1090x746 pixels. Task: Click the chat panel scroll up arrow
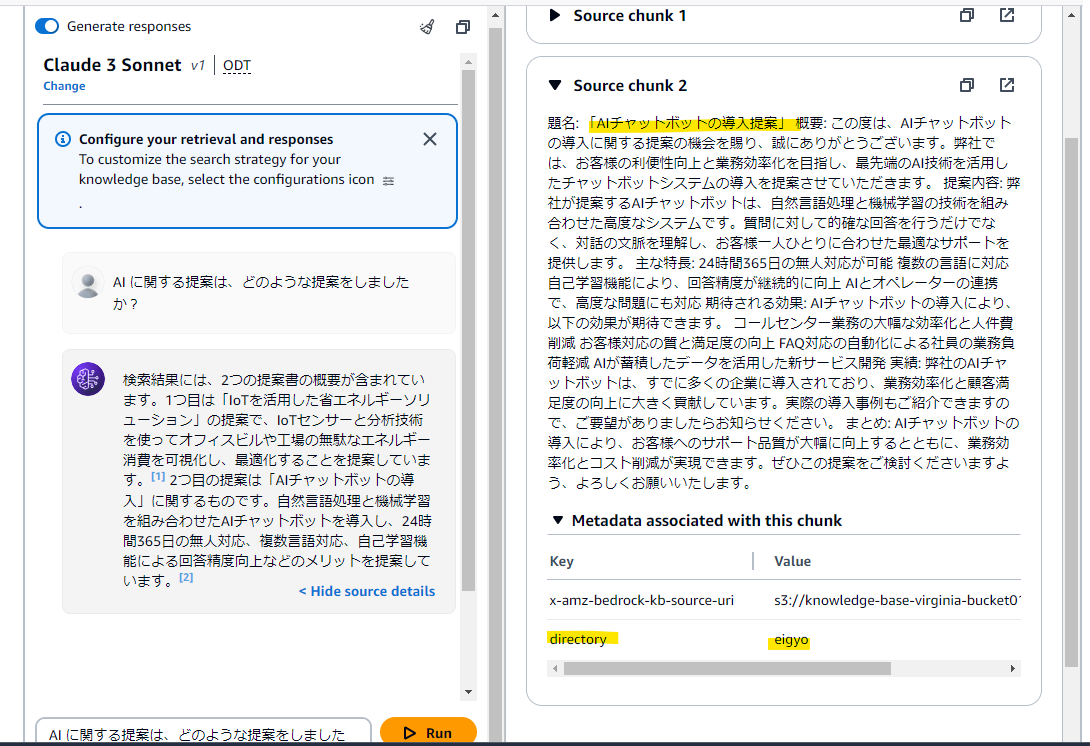[469, 63]
